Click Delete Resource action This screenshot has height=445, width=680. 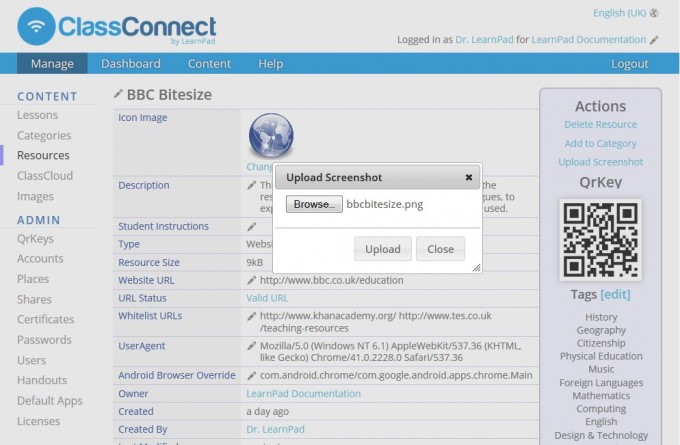601,125
